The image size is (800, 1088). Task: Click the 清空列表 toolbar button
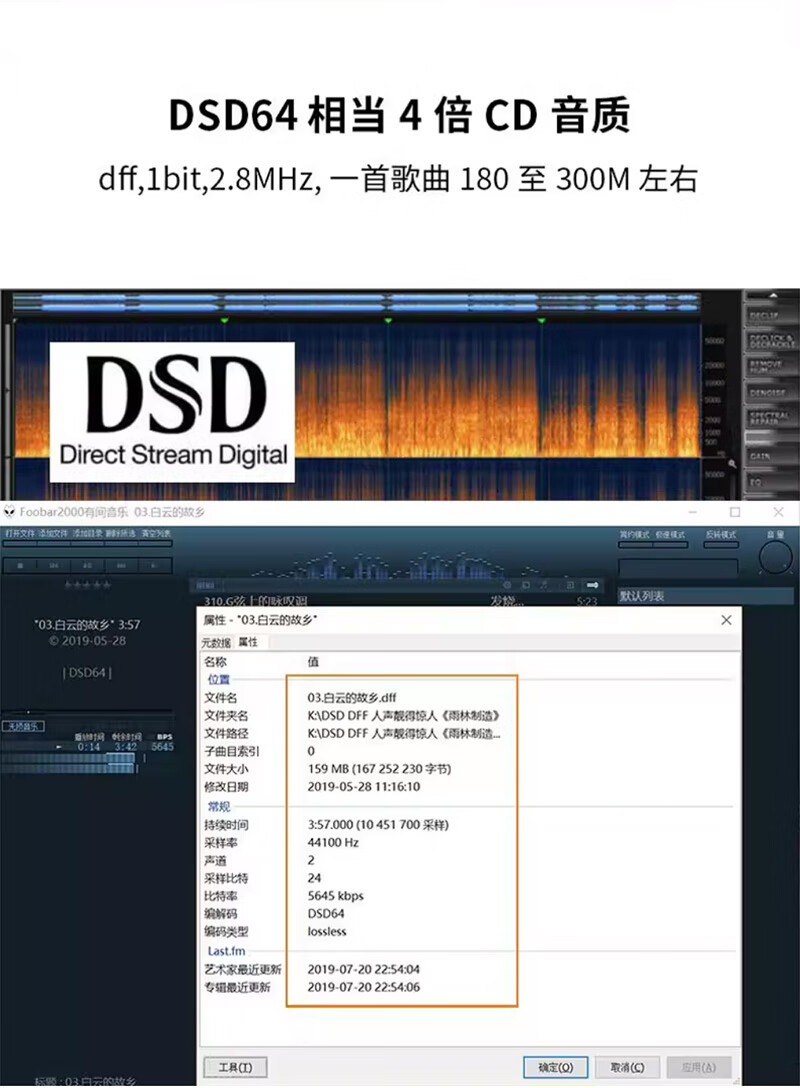coord(155,534)
